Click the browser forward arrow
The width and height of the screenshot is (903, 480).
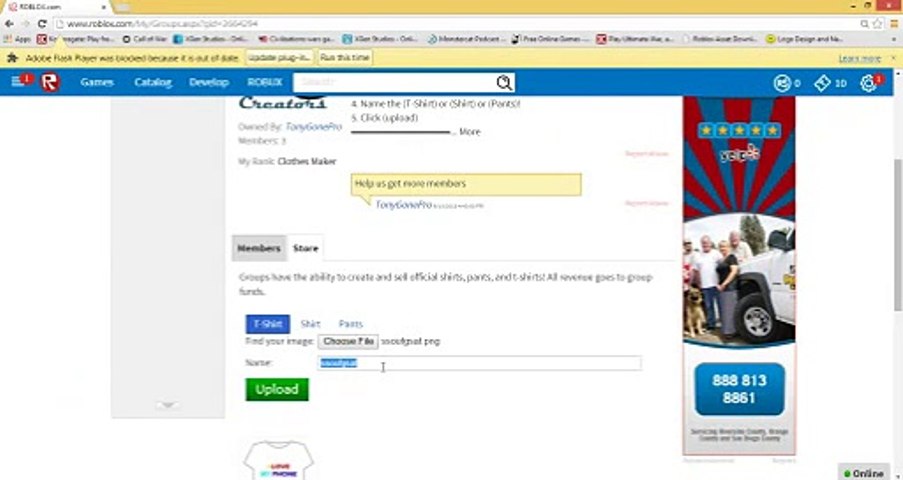pos(25,24)
